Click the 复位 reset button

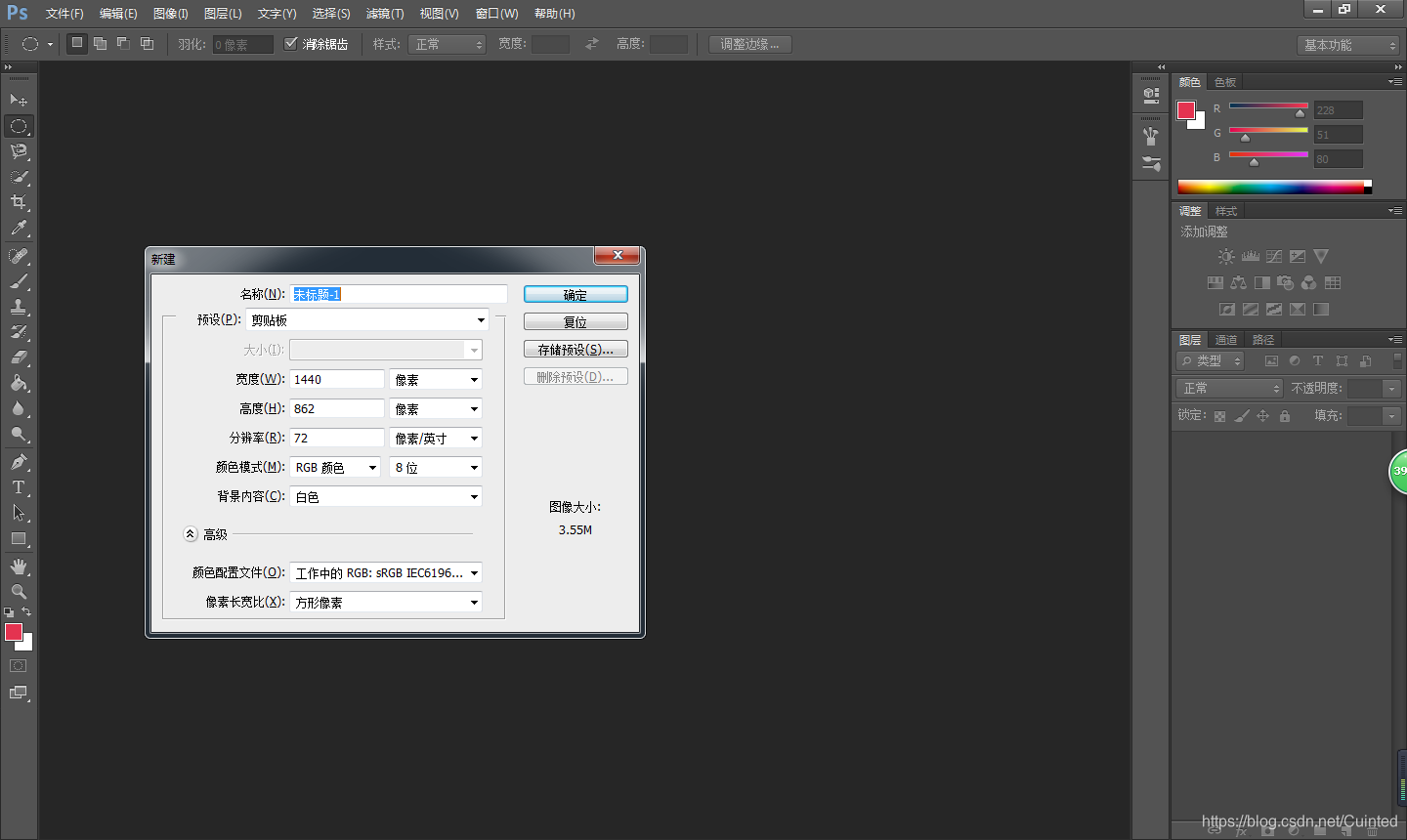click(576, 322)
